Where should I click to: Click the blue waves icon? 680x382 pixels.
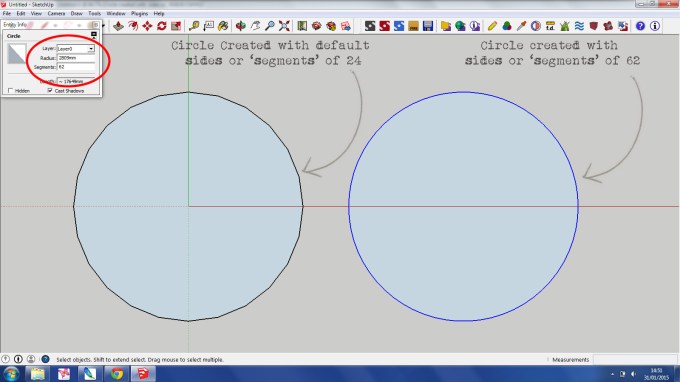579,26
